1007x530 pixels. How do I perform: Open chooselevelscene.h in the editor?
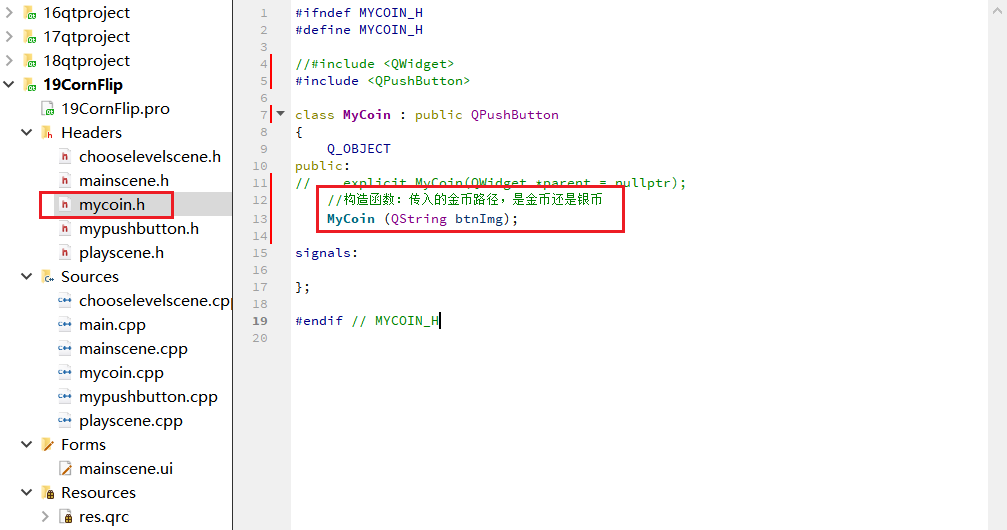point(150,157)
